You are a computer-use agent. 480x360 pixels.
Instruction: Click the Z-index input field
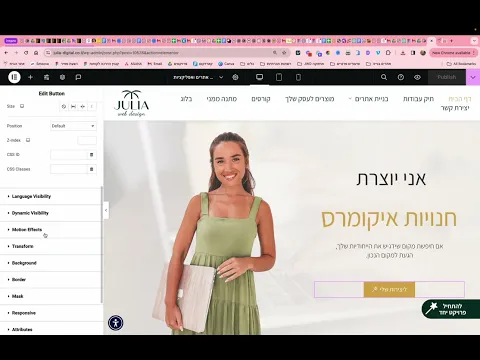(87, 140)
